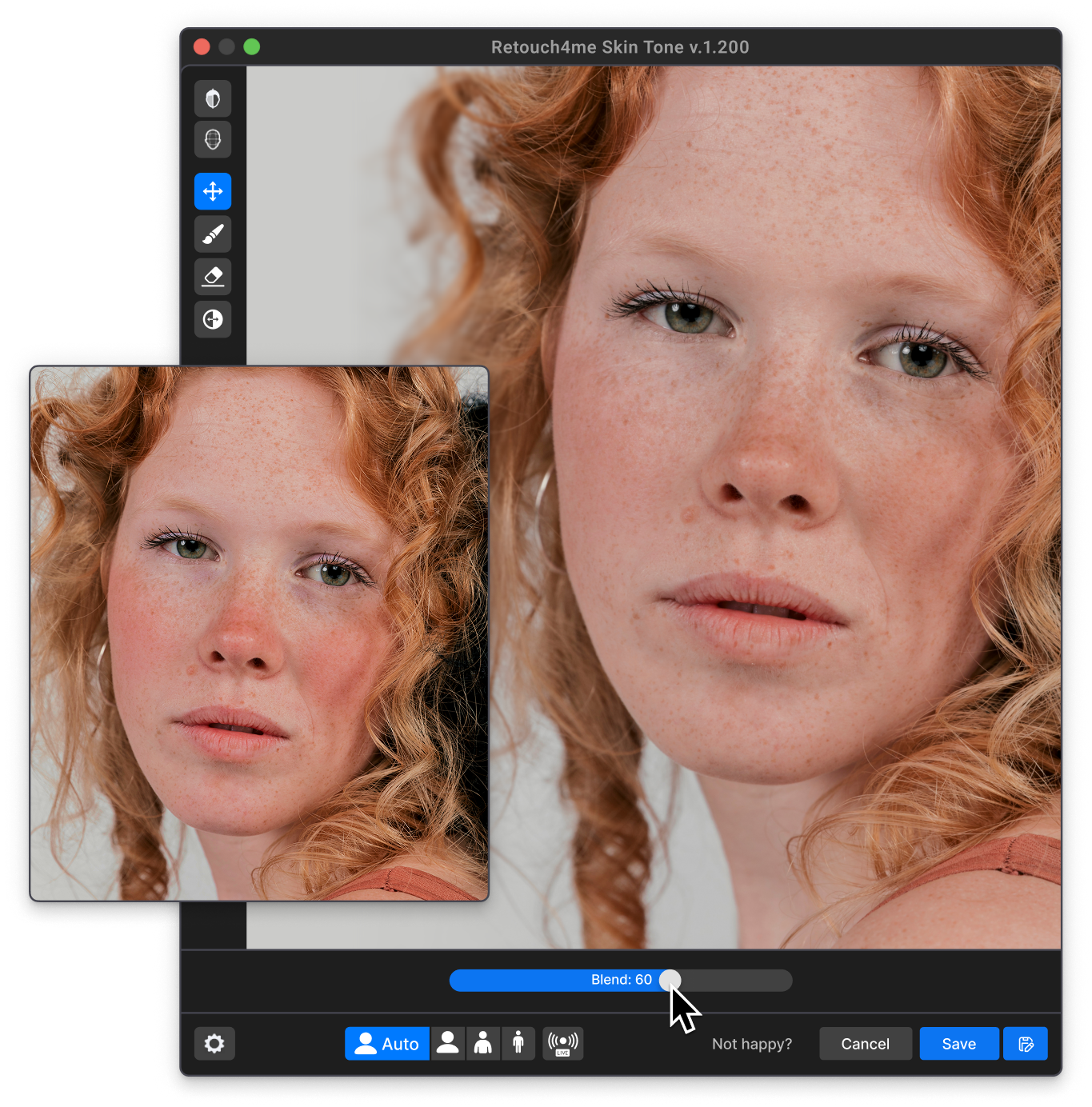Click the retouched portrait canvas

click(760, 480)
